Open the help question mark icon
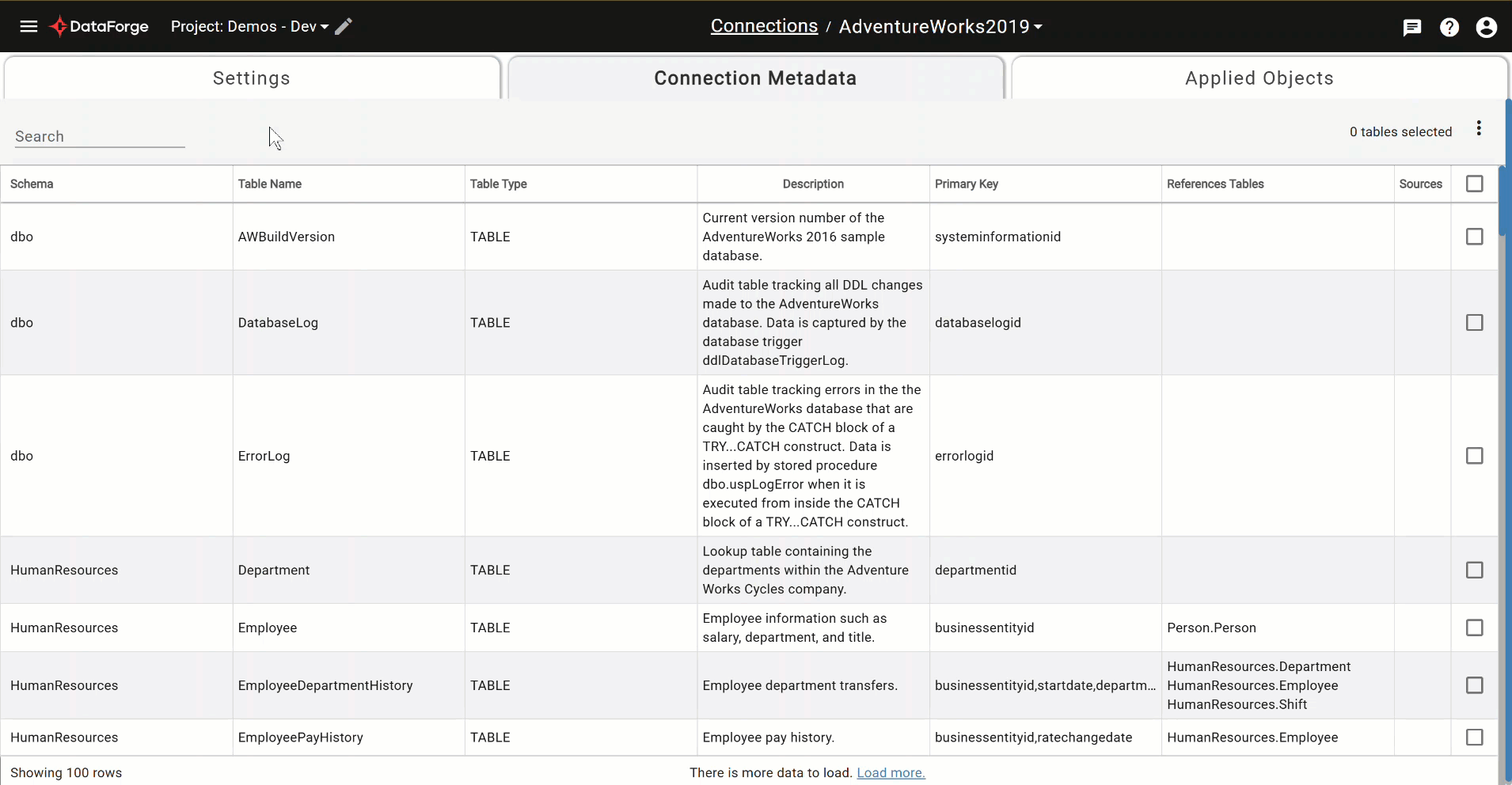Image resolution: width=1512 pixels, height=785 pixels. (1449, 27)
